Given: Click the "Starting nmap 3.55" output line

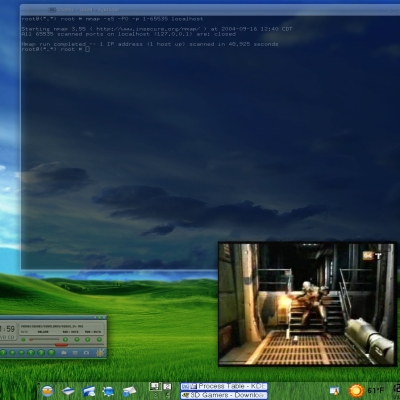Looking at the screenshot, I should tap(157, 29).
